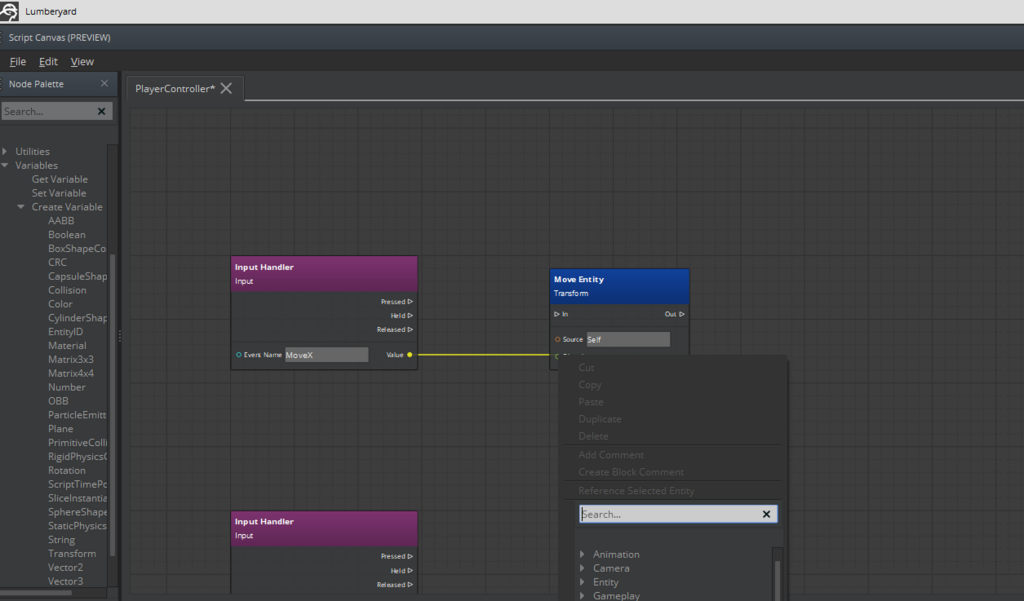Select Collision variable type
The image size is (1024, 601).
click(67, 290)
